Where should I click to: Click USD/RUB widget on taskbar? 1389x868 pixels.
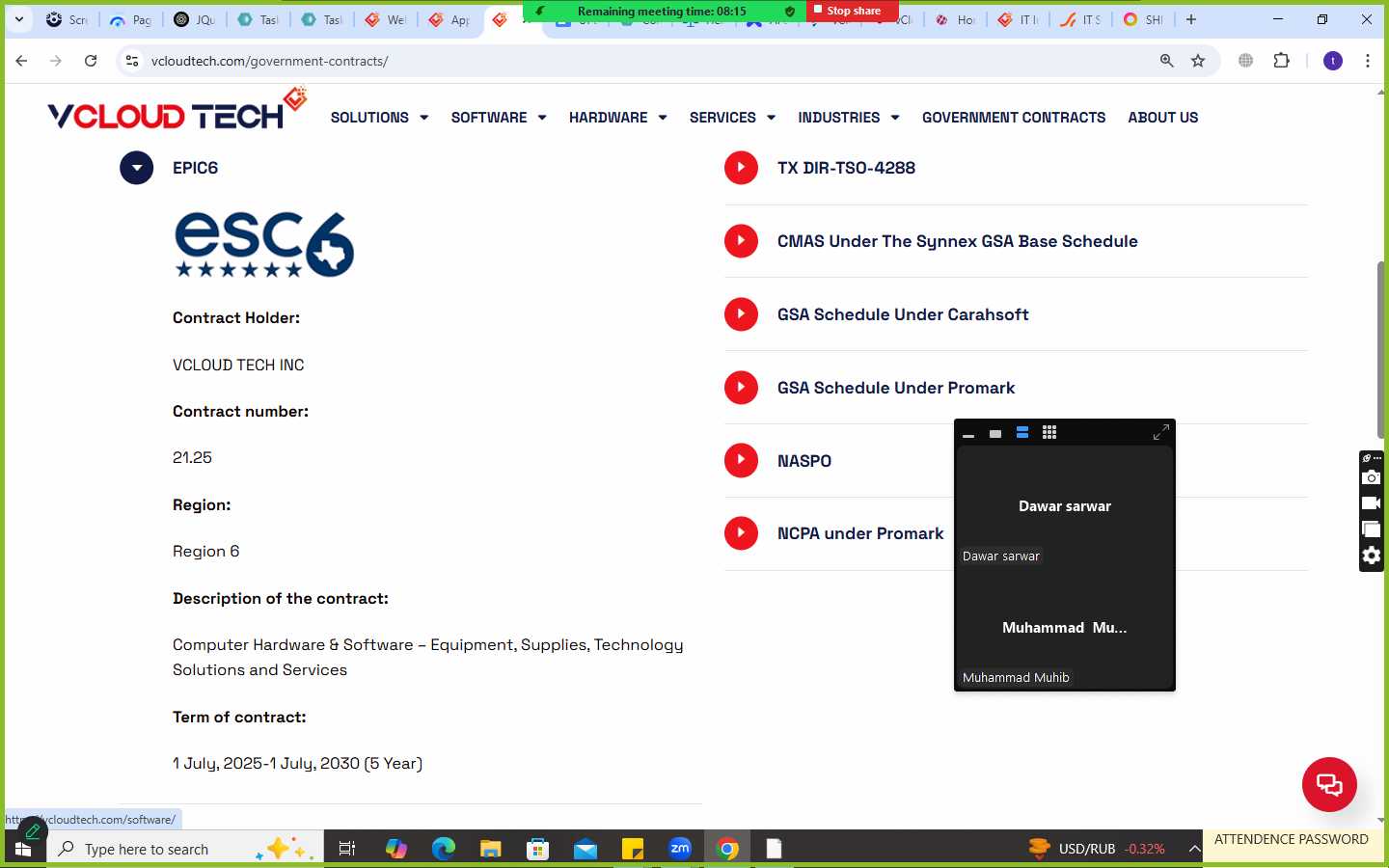tap(1097, 849)
